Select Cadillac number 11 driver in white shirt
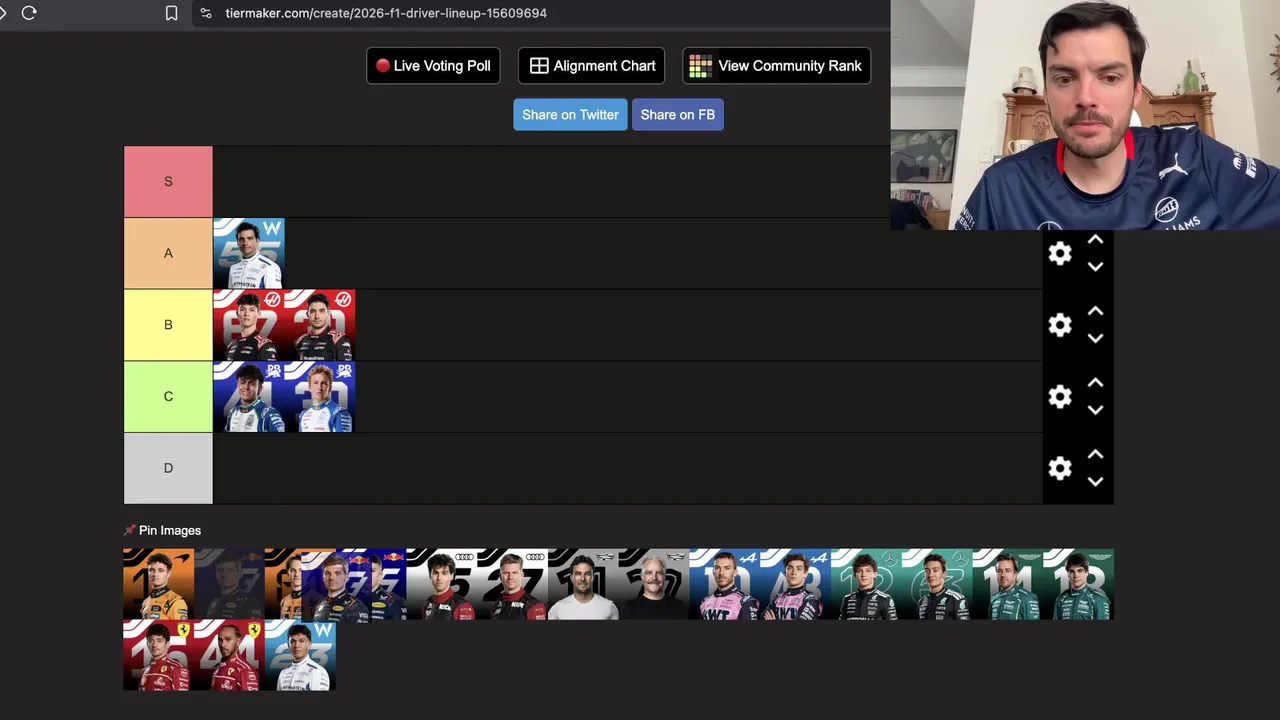The image size is (1280, 720). 583,584
